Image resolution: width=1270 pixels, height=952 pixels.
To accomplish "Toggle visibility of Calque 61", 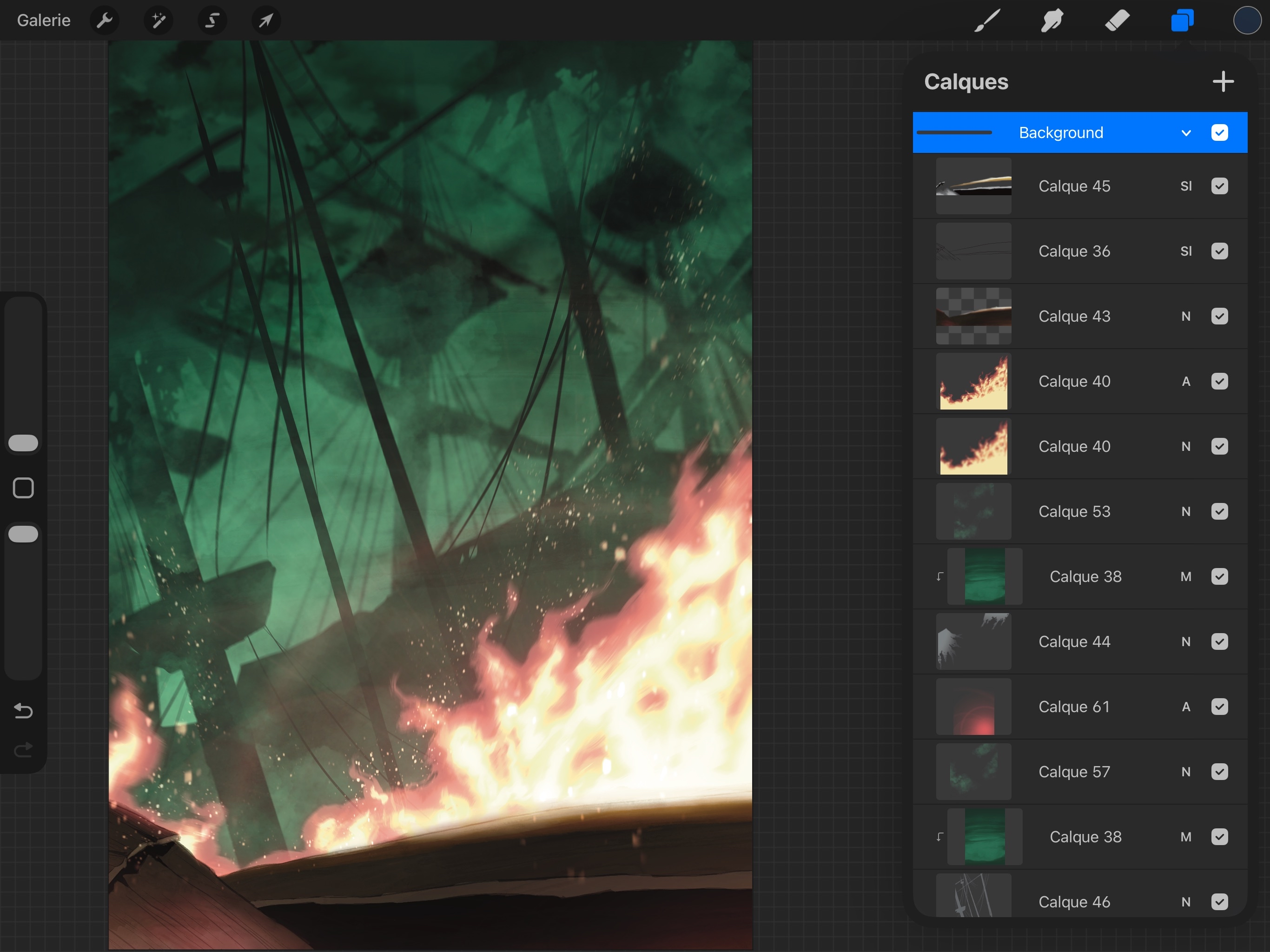I will coord(1219,707).
